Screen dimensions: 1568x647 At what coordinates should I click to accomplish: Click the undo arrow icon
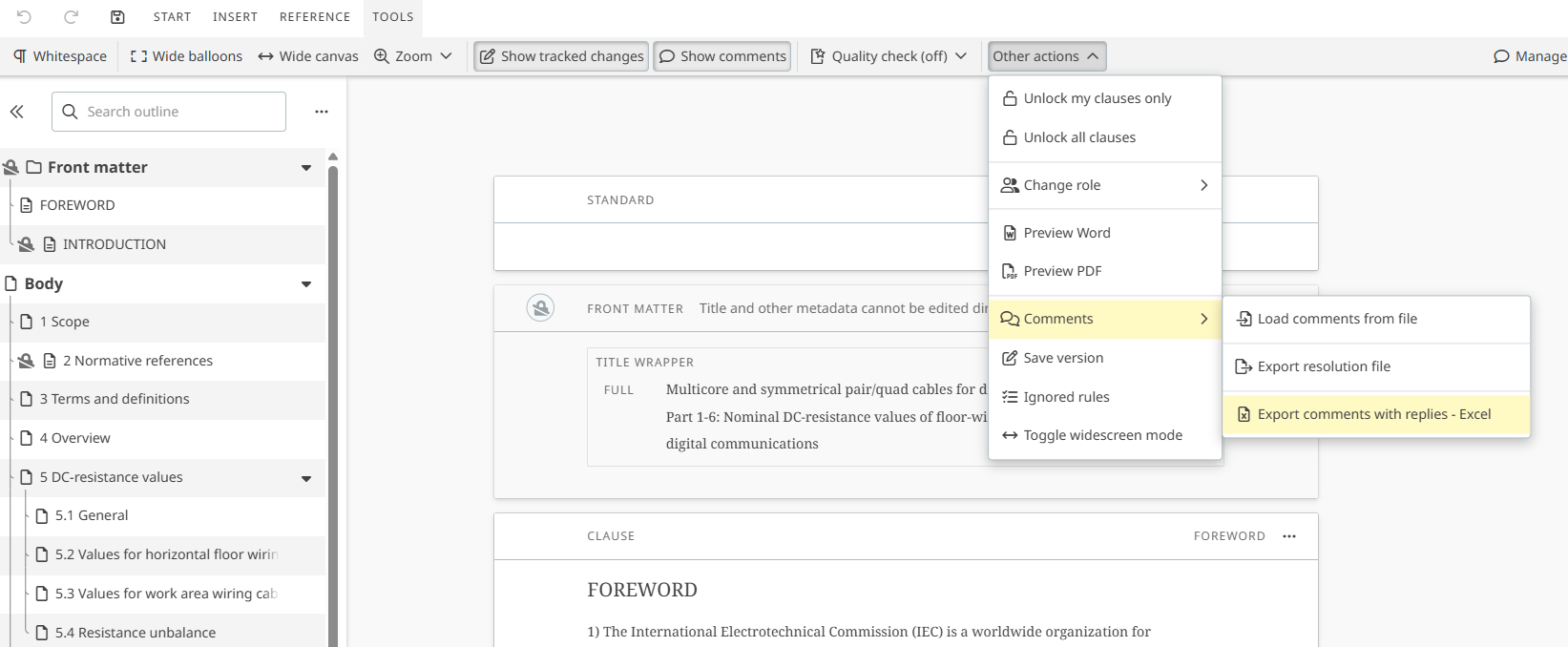coord(25,17)
